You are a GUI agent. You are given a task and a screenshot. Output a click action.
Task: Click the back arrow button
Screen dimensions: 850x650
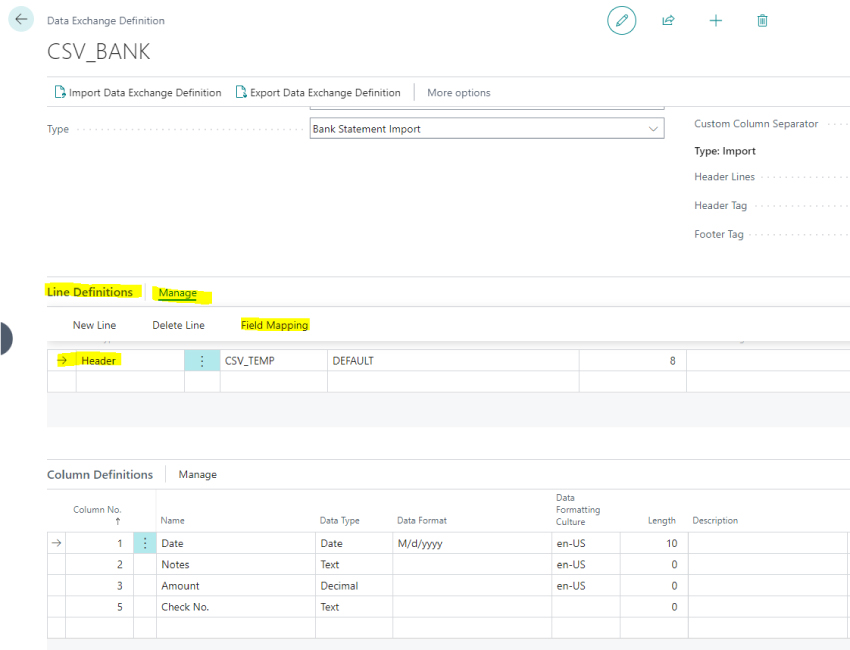pos(21,20)
